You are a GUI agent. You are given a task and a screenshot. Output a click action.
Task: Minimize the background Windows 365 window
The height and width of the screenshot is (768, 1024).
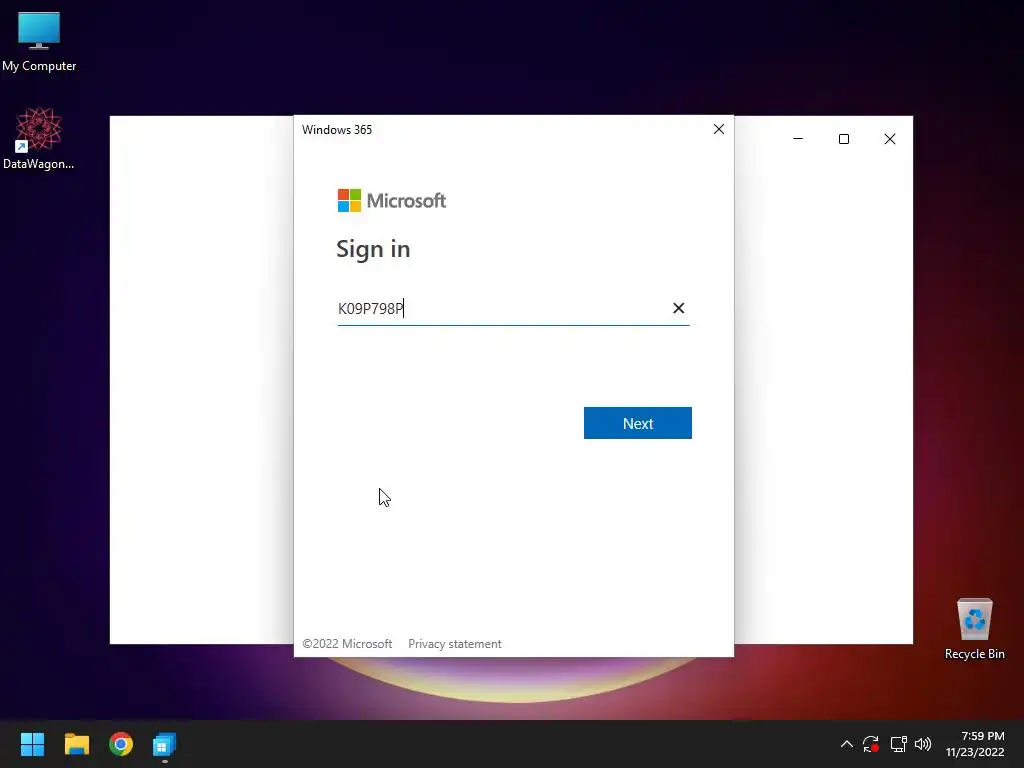coord(798,138)
